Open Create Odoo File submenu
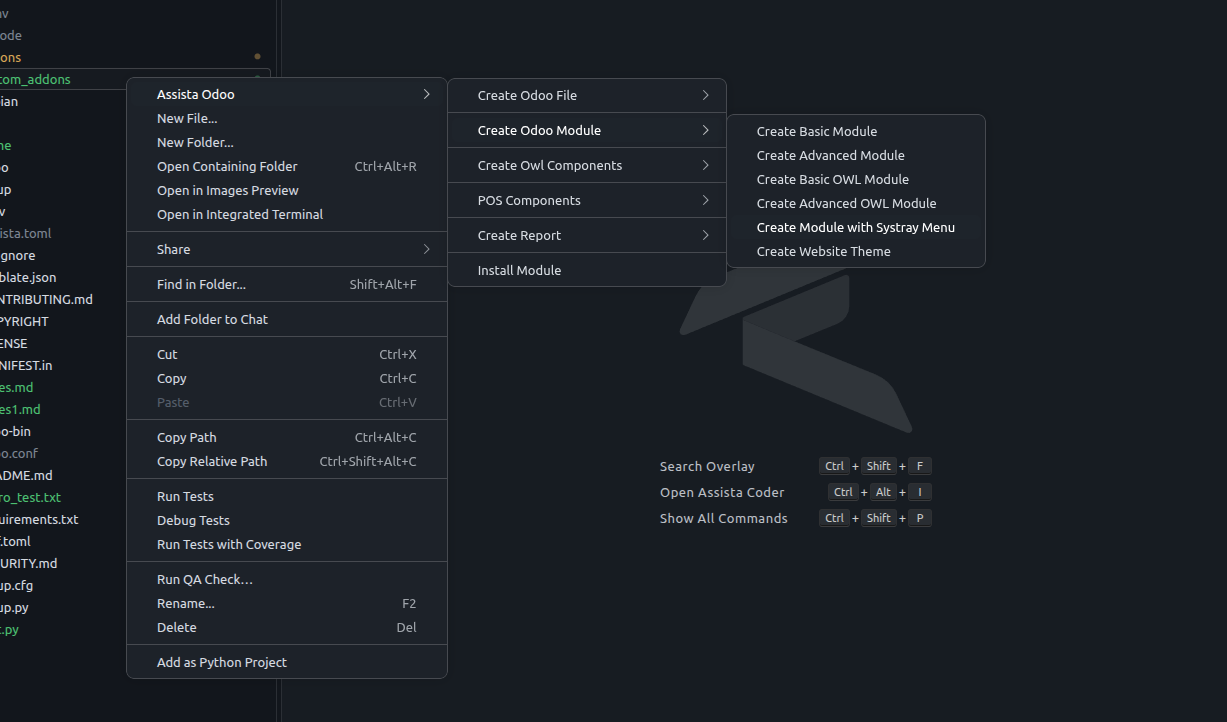 (586, 95)
